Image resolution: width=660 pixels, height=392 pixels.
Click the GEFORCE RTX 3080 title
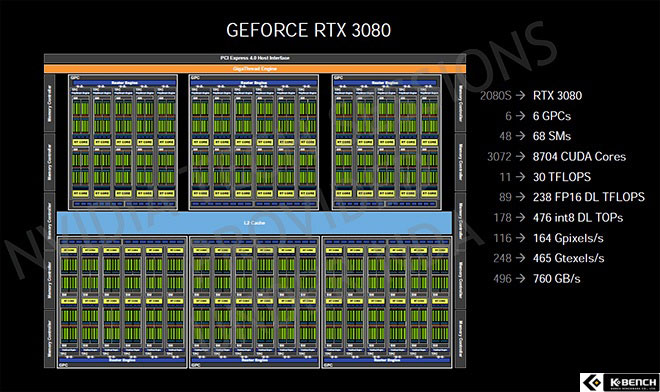(x=308, y=30)
